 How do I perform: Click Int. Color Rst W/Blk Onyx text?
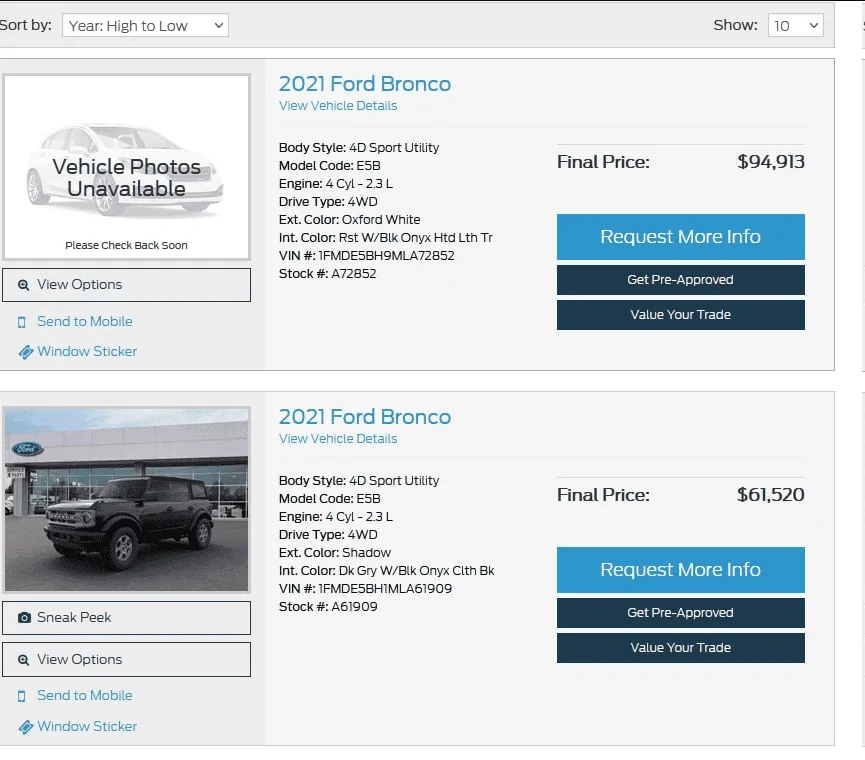pos(385,238)
